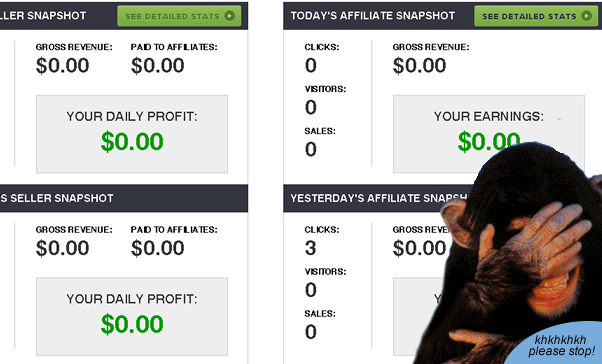Click today's affiliate Visitors count
This screenshot has width=602, height=364.
pos(311,107)
